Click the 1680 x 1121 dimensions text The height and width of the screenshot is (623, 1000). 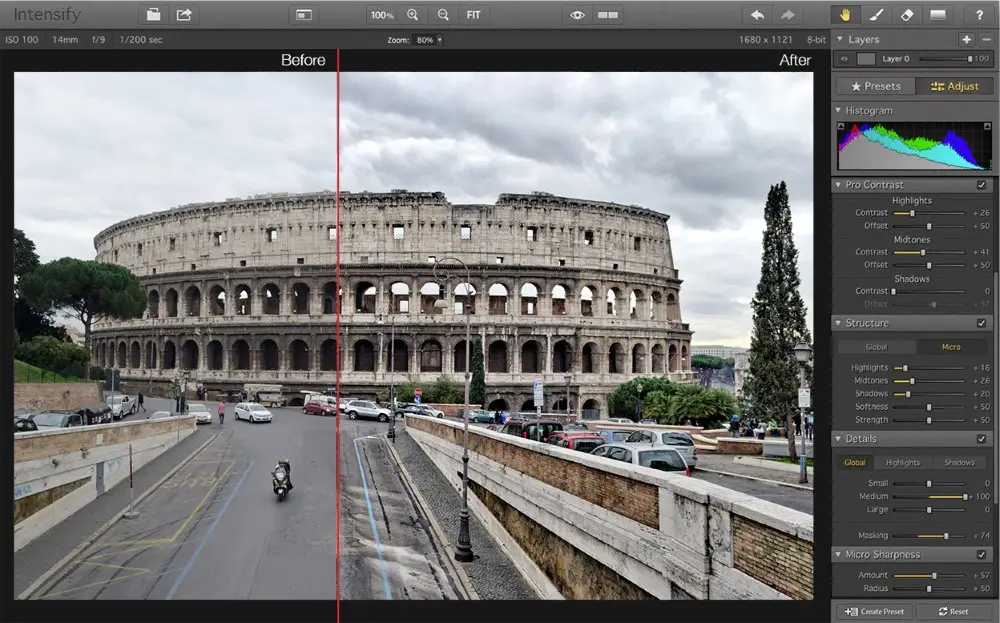[x=765, y=40]
